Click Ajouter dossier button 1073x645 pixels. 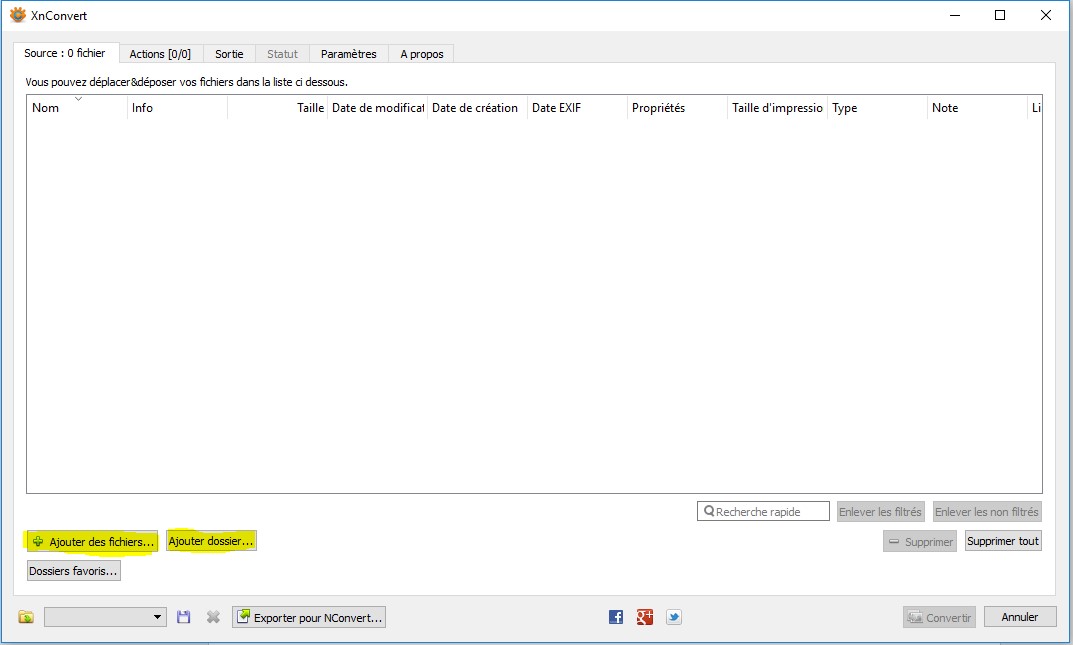coord(211,541)
